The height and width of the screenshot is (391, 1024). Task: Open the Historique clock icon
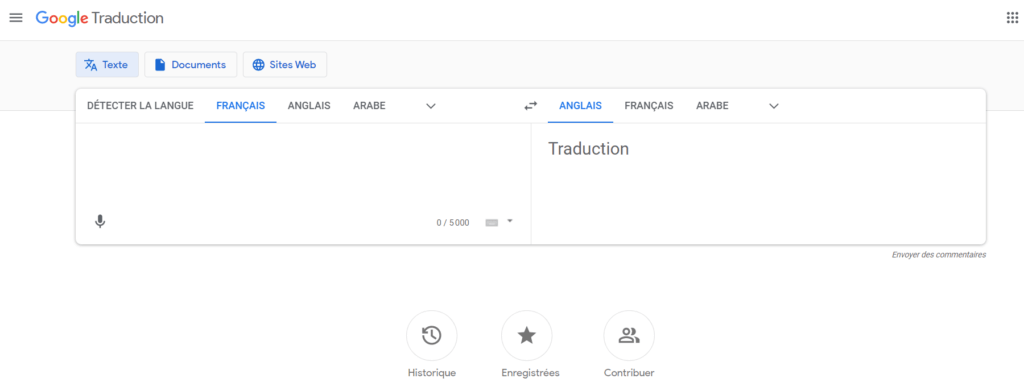[432, 336]
